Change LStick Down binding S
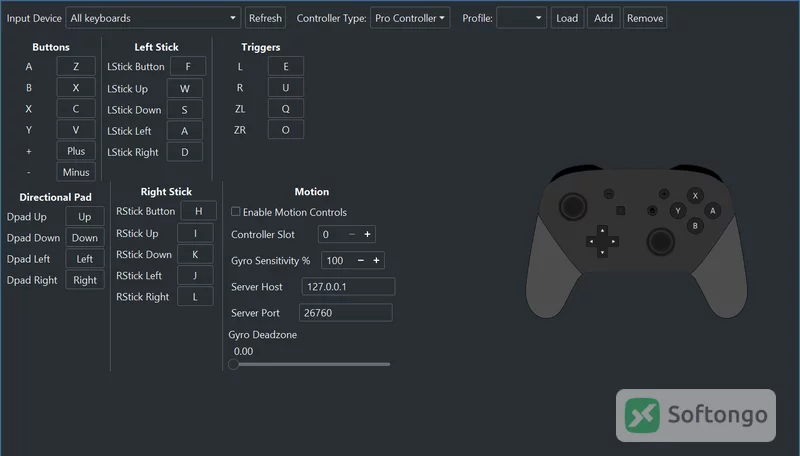Viewport: 800px width, 456px height. [x=185, y=110]
